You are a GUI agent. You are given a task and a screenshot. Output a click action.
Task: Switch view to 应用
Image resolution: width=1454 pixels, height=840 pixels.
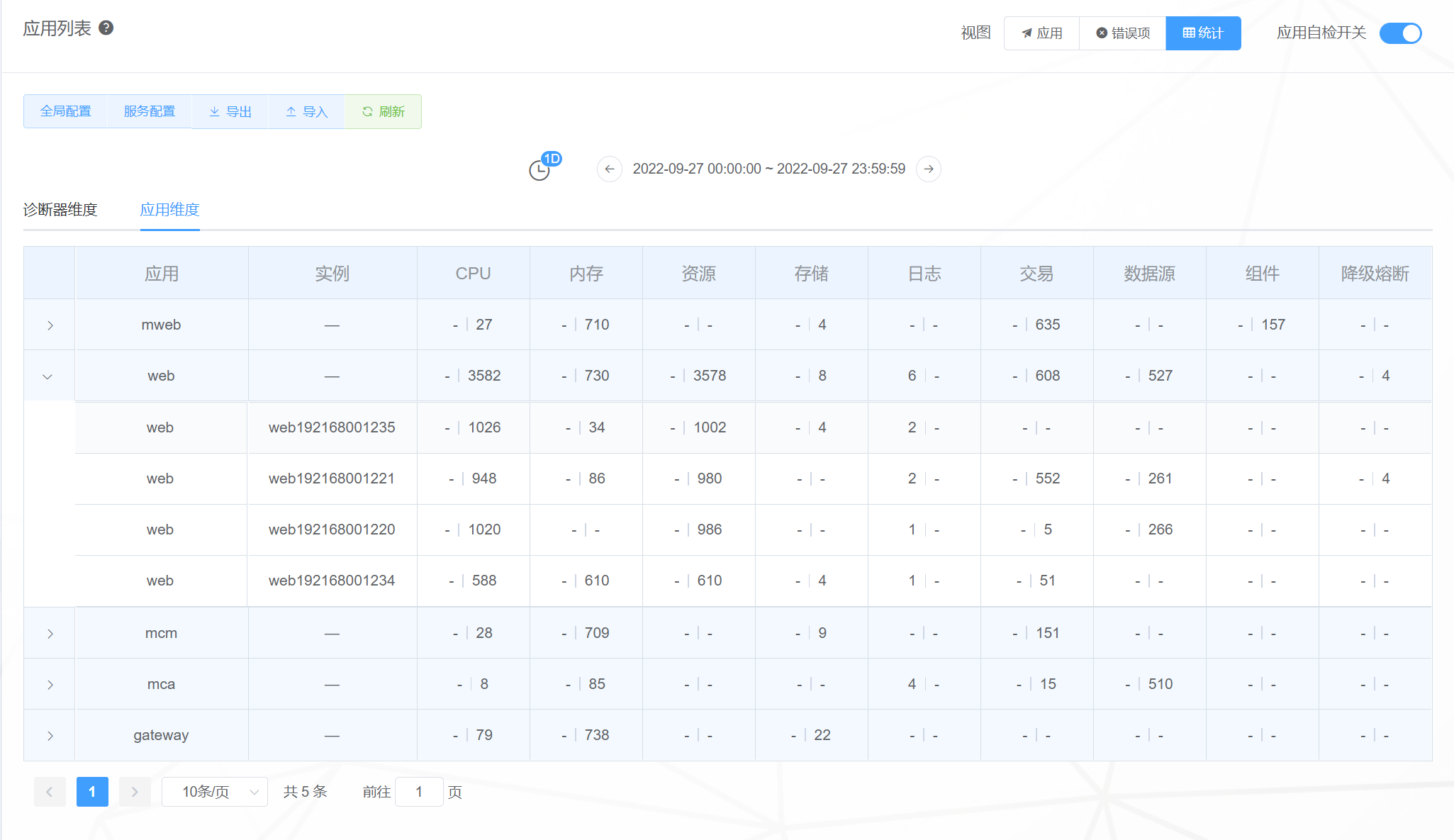[1041, 33]
